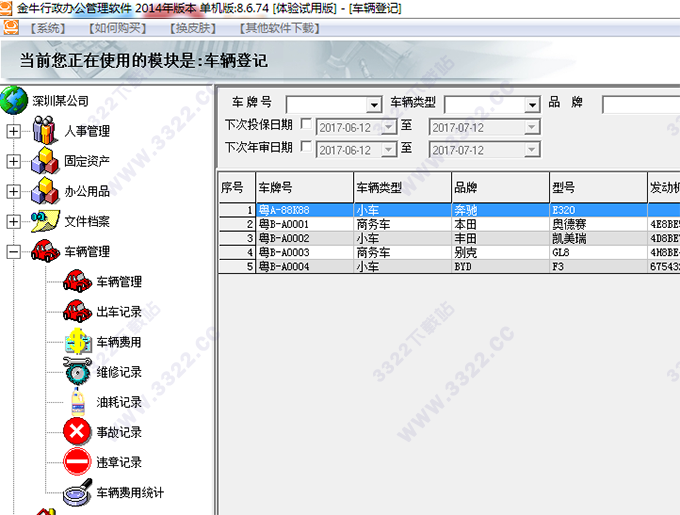
Task: Enable the 下次年审日期 checkbox
Action: 306,147
